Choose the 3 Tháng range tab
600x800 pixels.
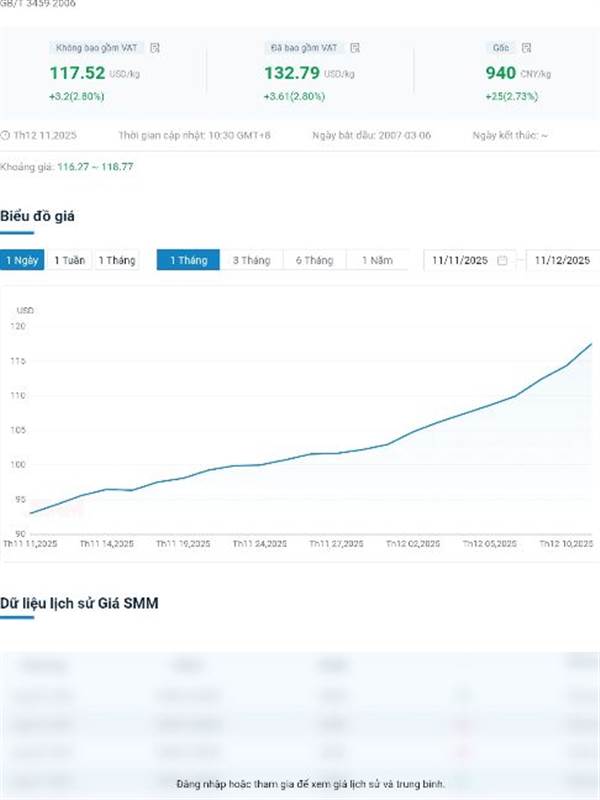[x=251, y=260]
